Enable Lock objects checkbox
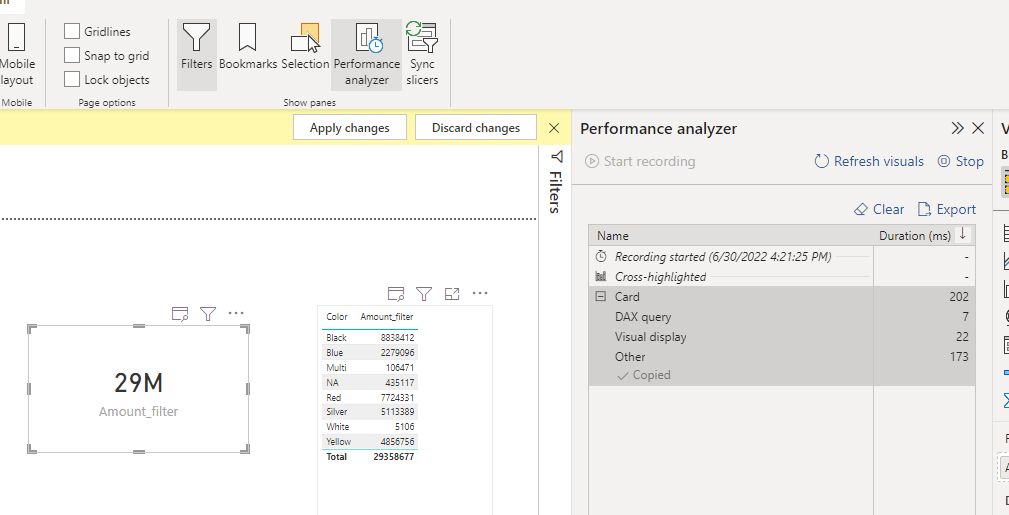Viewport: 1009px width, 515px height. [72, 80]
